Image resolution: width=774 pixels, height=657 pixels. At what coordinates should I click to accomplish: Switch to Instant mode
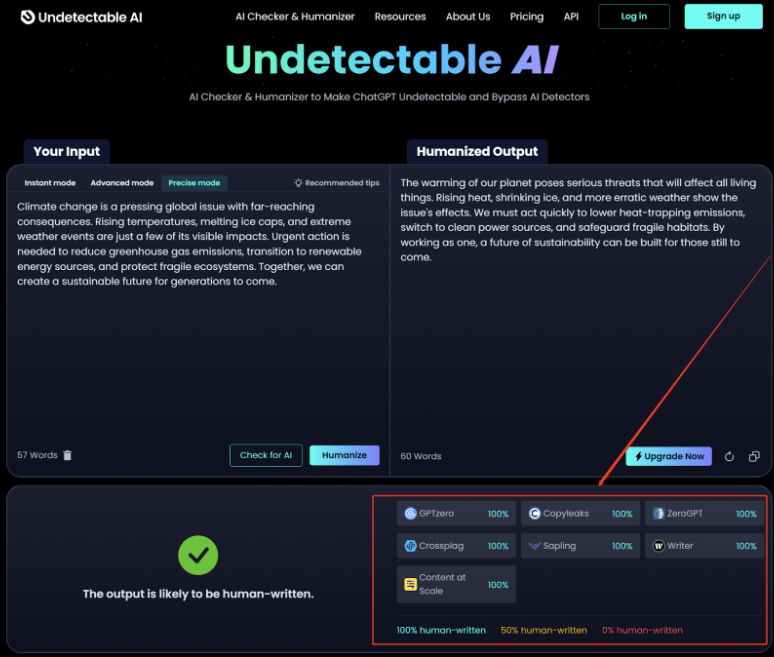(x=50, y=183)
